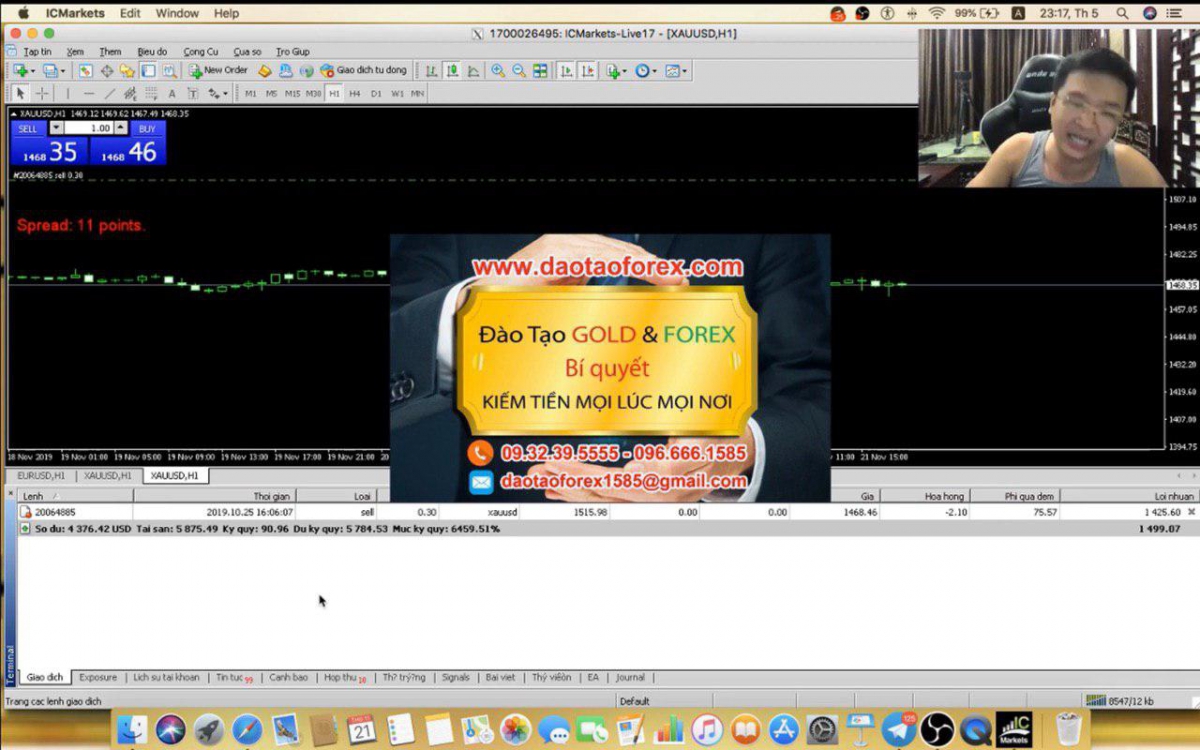The width and height of the screenshot is (1200, 750).
Task: Open the New Chart toolbar icon
Action: pyautogui.click(x=20, y=71)
